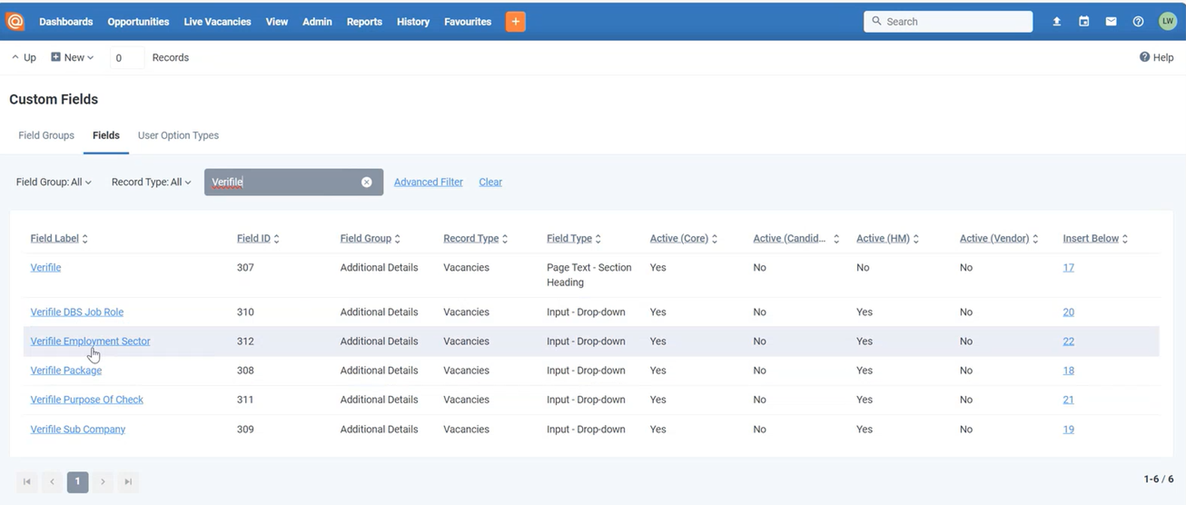Sort by Field ID column

pyautogui.click(x=258, y=238)
